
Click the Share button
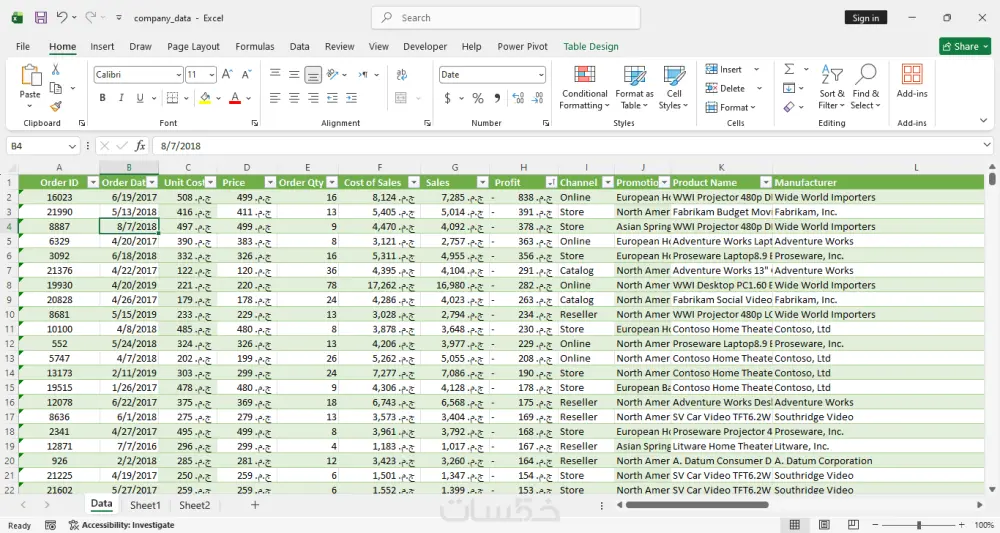coord(965,47)
